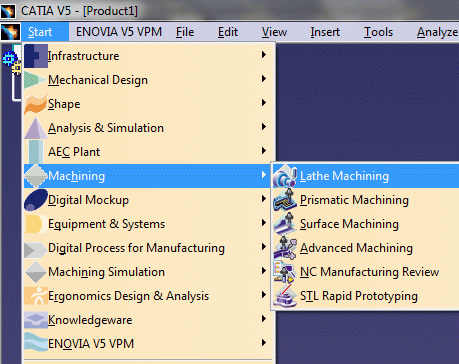459x364 pixels.
Task: Expand Digital Mockup submenu arrow
Action: (x=264, y=198)
